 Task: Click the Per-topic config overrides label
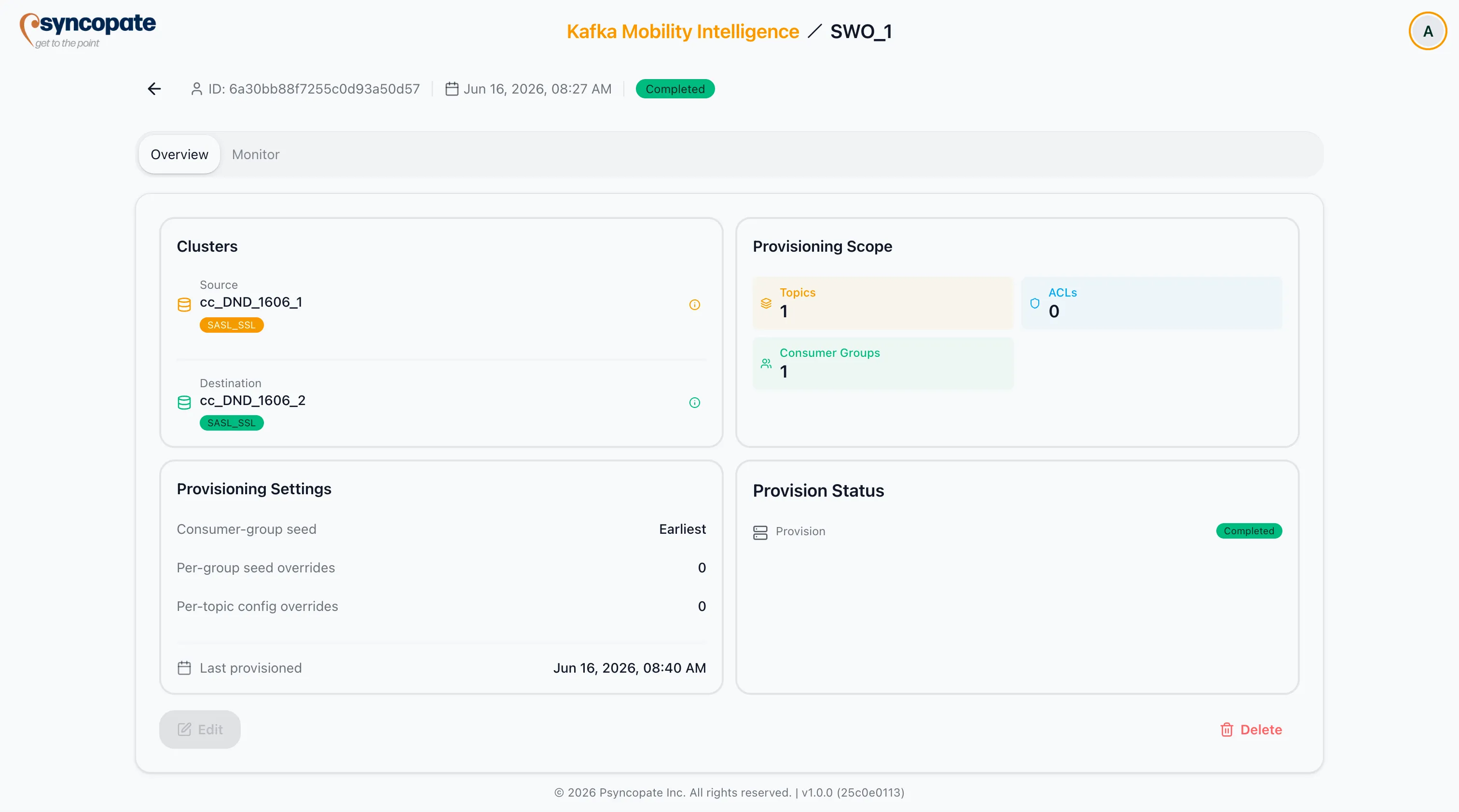tap(257, 607)
